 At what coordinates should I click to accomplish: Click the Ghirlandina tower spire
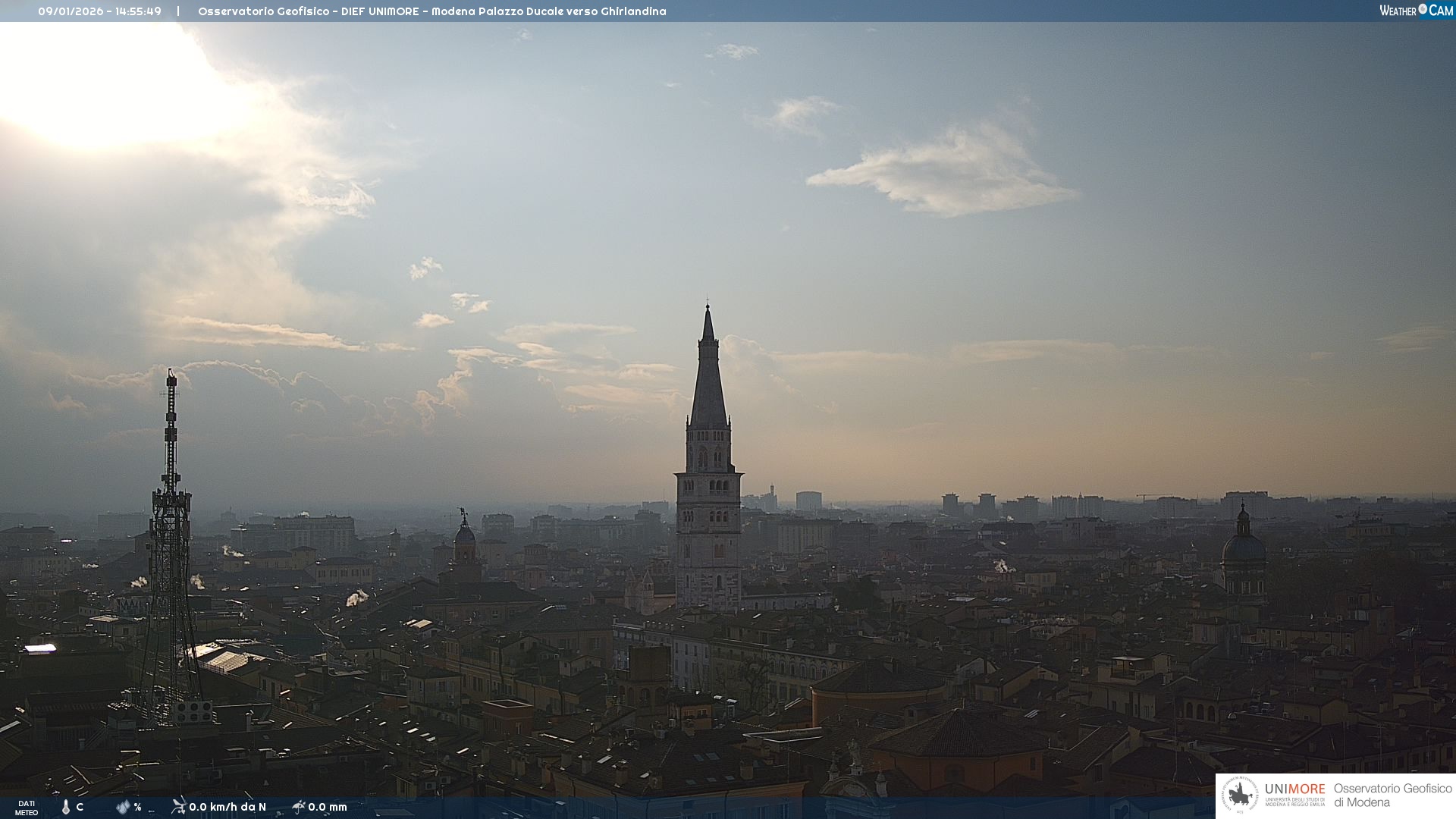pyautogui.click(x=708, y=372)
